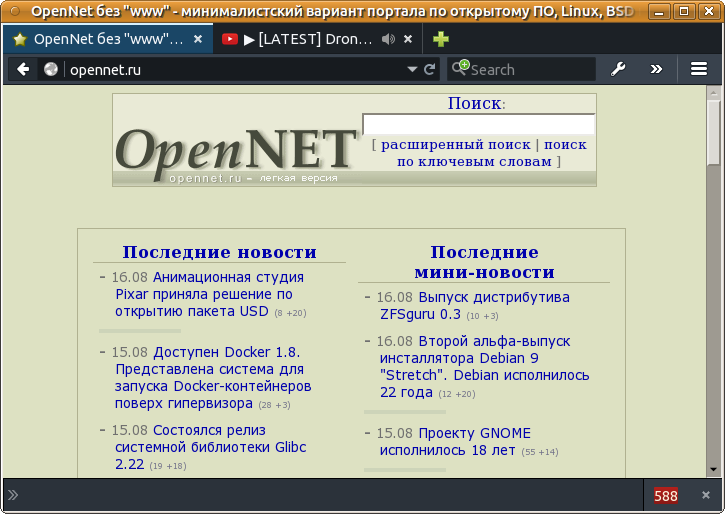Screen dimensions: 725x514
Task: Open the URL history dropdown arrow
Action: click(412, 69)
